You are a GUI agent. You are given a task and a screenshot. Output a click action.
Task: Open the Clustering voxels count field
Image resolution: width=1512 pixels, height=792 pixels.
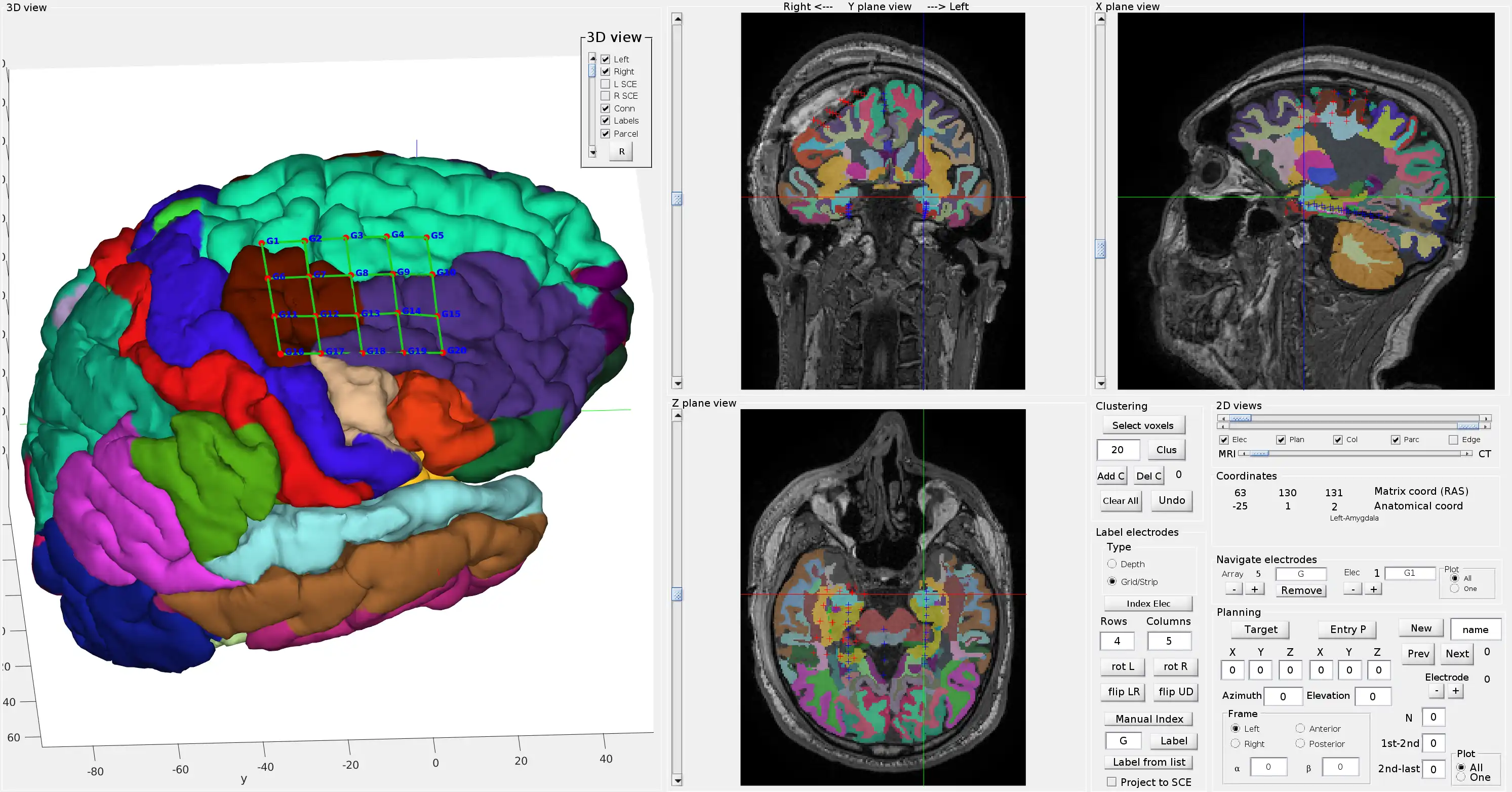1113,451
